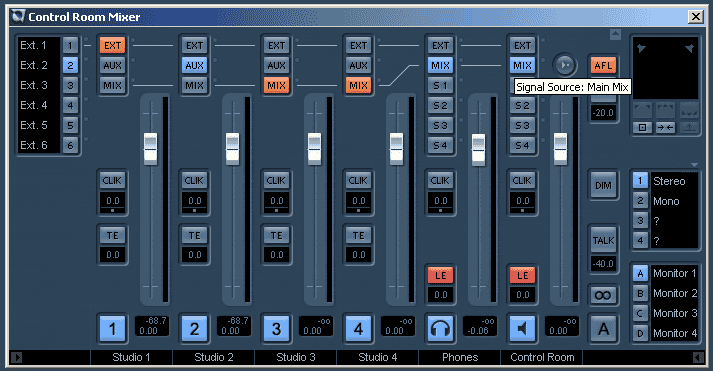
Task: Enable TE talkback on Studio 1
Action: point(112,236)
